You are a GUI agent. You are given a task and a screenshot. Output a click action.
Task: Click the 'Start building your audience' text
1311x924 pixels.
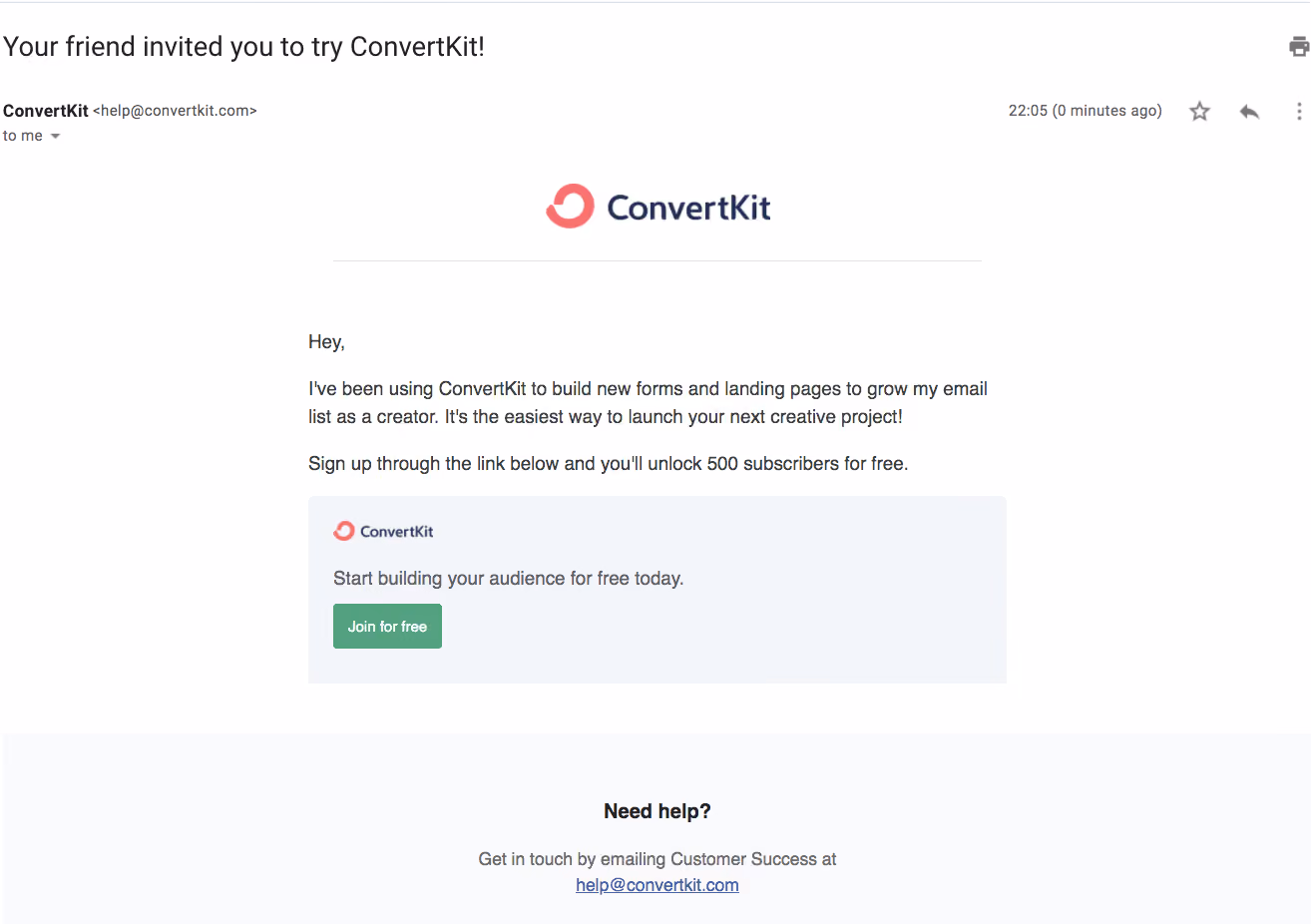click(509, 579)
